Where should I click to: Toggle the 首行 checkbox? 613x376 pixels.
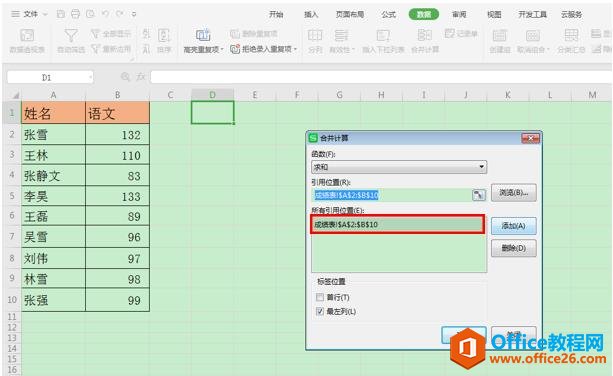(x=320, y=297)
